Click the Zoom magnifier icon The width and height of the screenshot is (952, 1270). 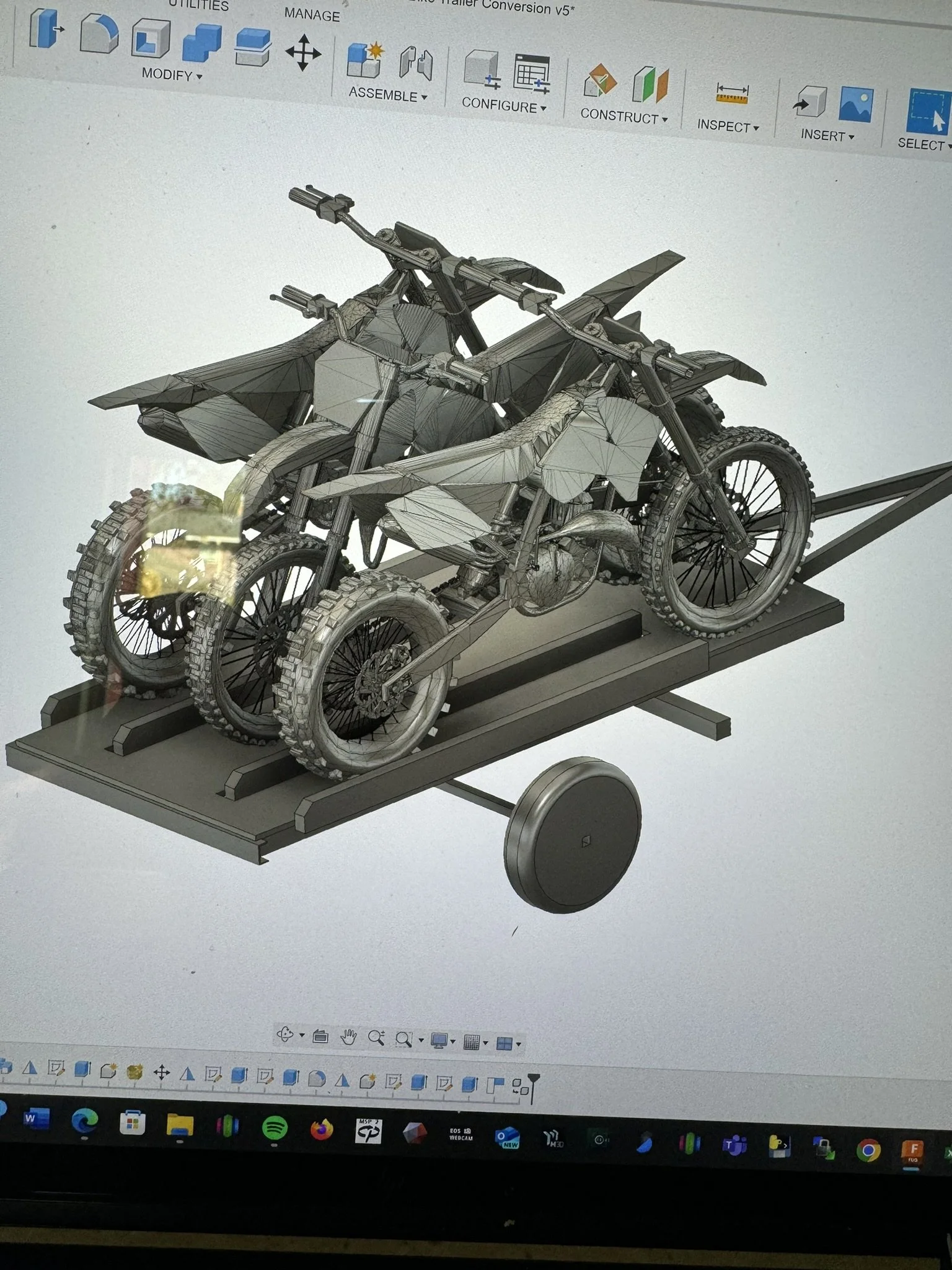tap(376, 1037)
